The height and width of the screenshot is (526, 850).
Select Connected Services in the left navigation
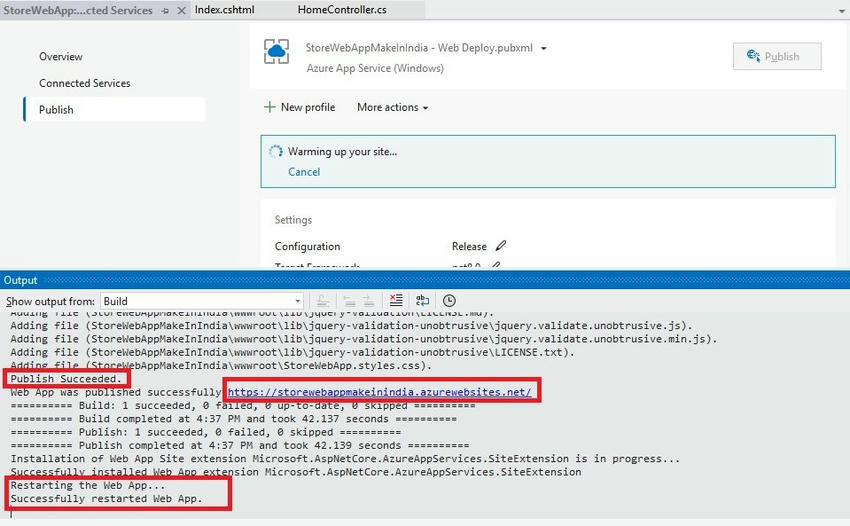(x=85, y=83)
